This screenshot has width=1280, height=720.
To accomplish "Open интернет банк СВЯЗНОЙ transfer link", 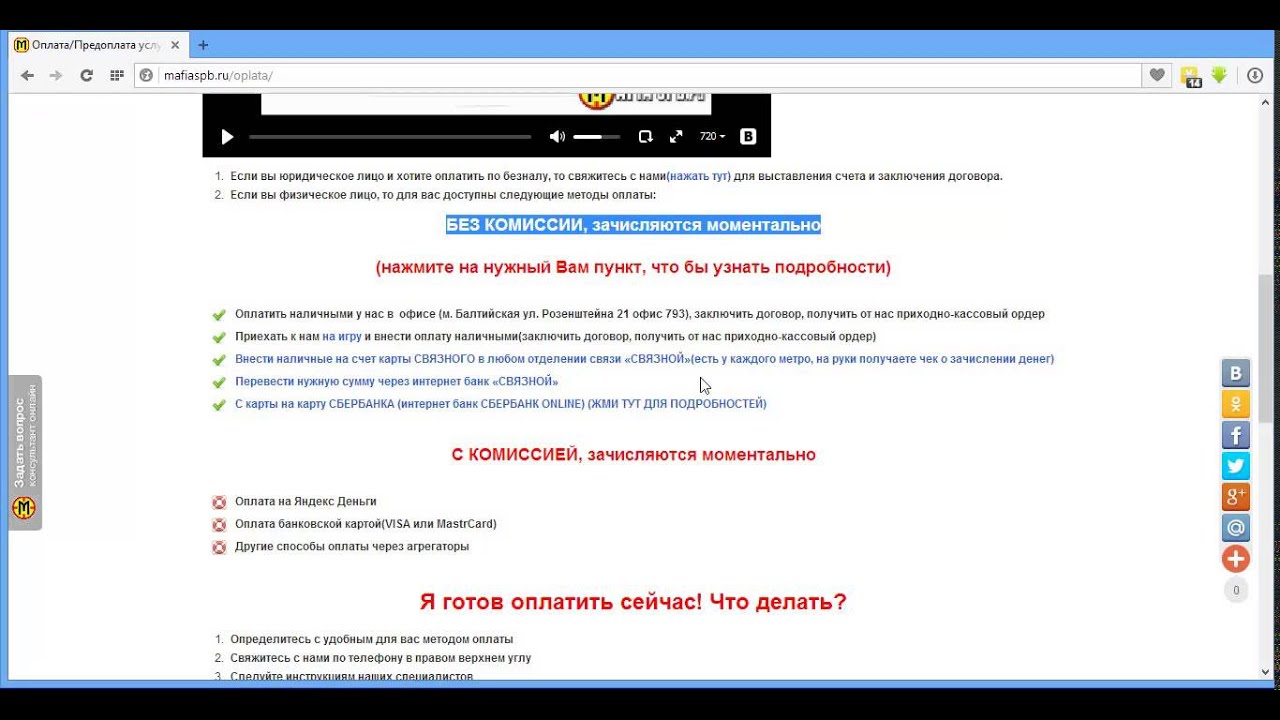I will pos(396,382).
